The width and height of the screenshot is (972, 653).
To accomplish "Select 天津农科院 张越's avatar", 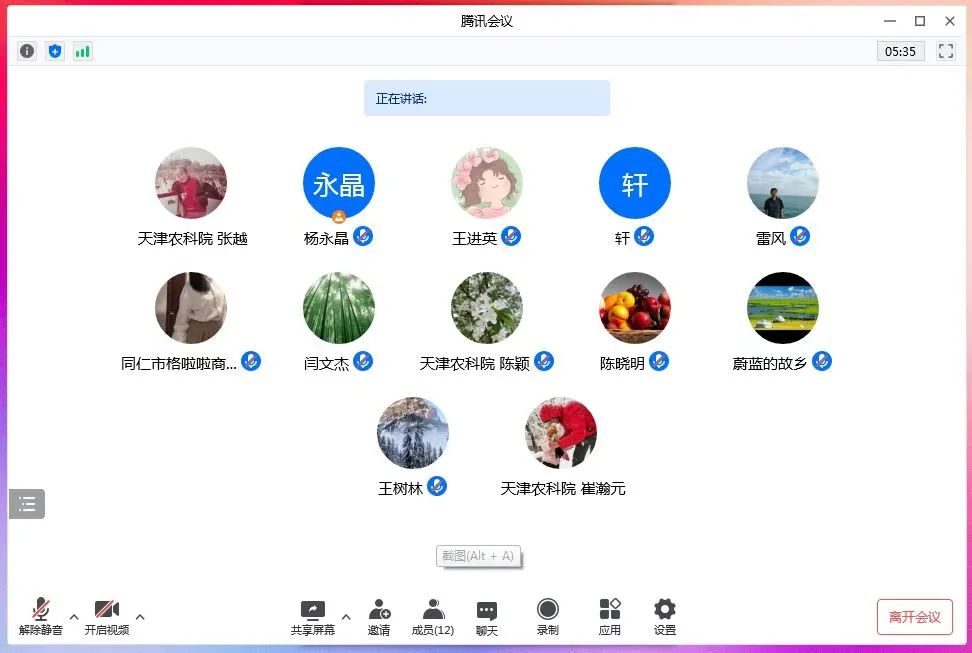I will (191, 183).
